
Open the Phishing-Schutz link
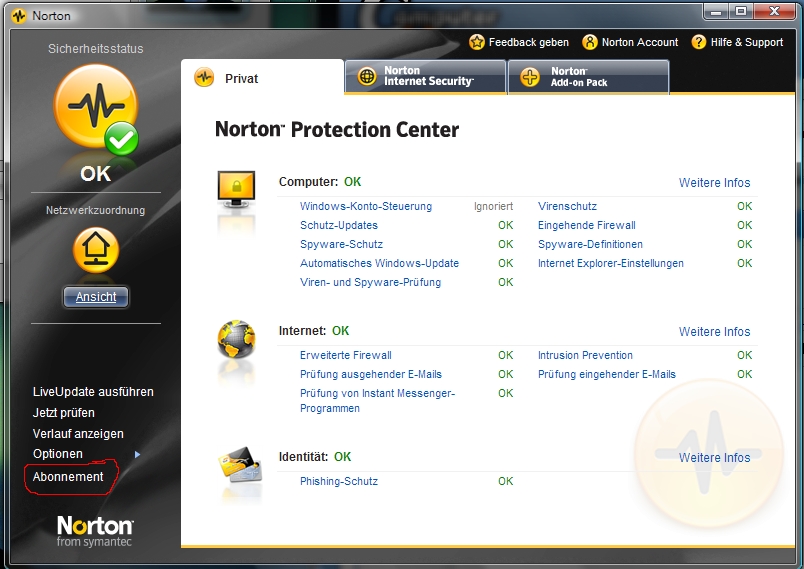pyautogui.click(x=338, y=481)
